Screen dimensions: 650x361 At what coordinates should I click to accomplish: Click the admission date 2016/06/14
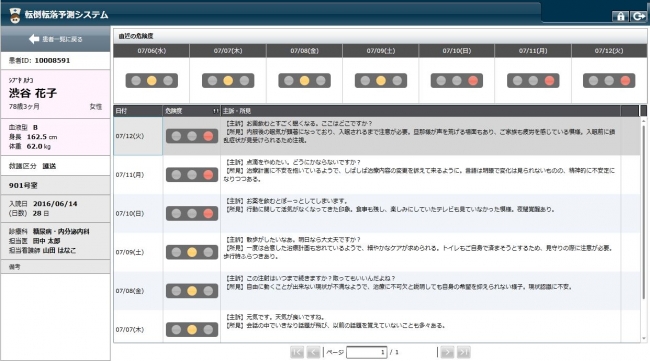tap(55, 204)
